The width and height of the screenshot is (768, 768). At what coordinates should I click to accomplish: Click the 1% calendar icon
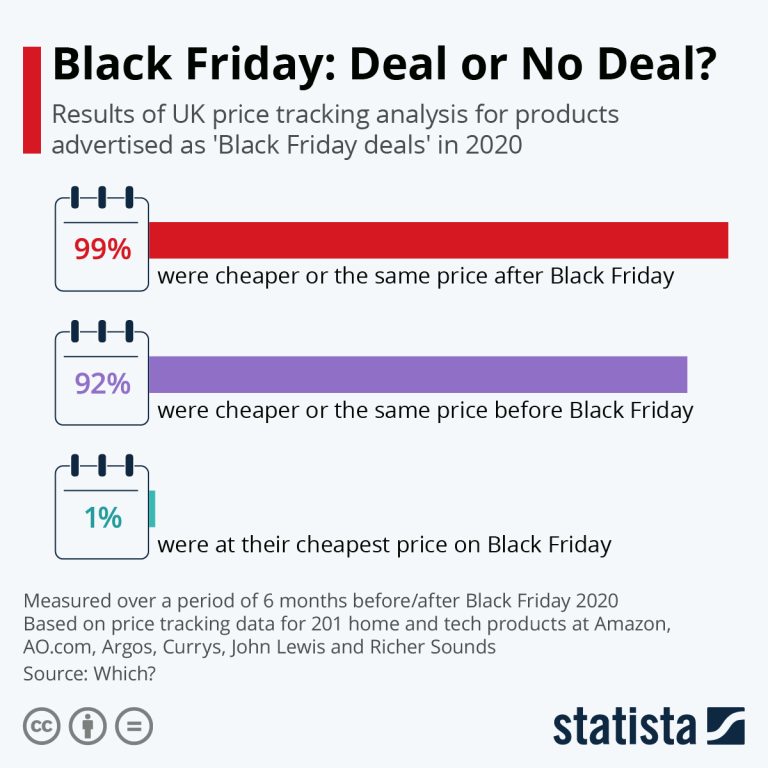tap(101, 510)
